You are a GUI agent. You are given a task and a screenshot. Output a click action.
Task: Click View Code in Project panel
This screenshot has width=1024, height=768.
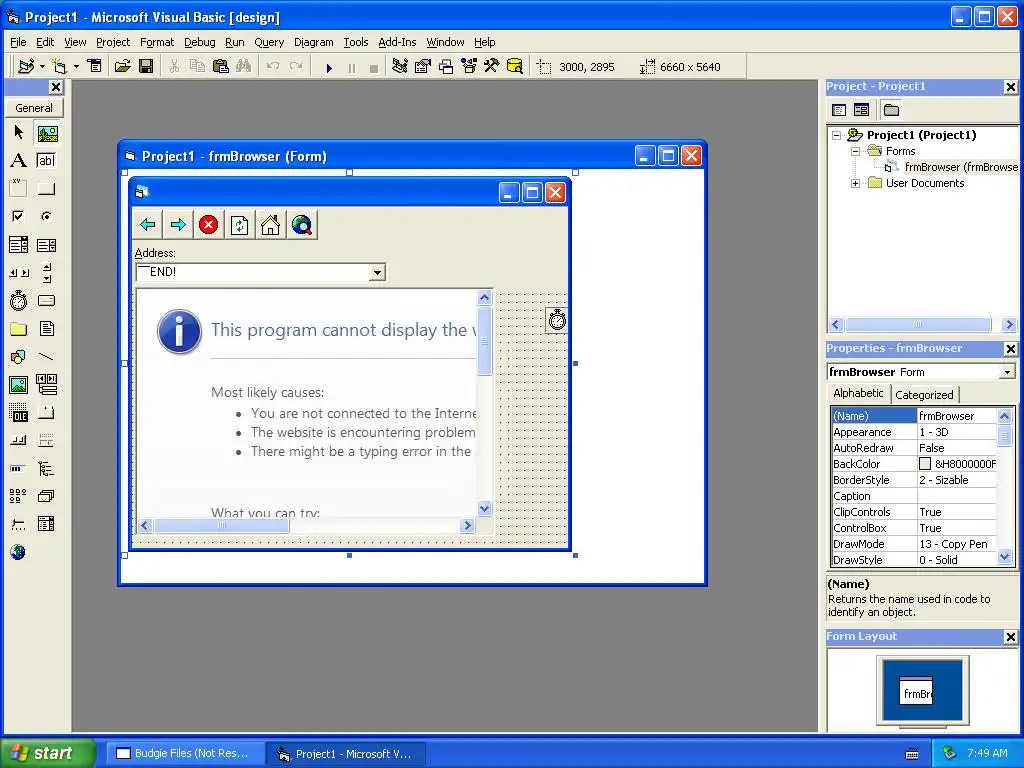pyautogui.click(x=839, y=110)
